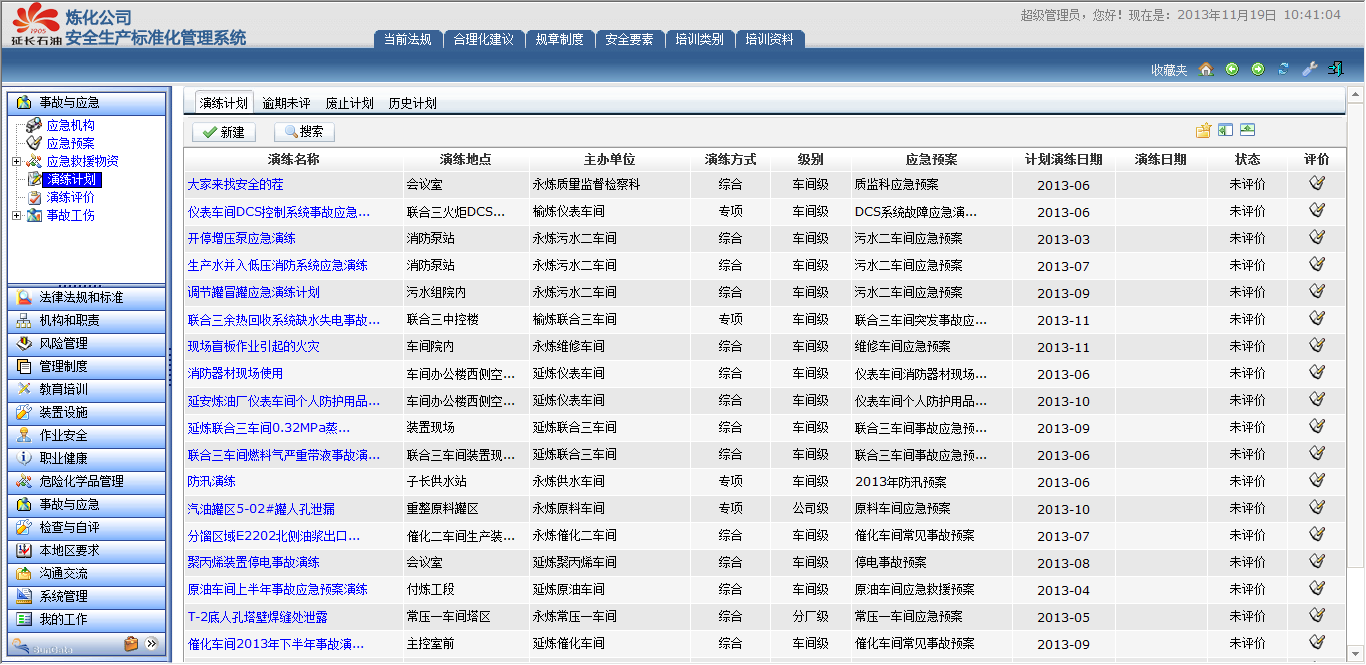Click the 应急机构 tree node icon
This screenshot has width=1366, height=665.
click(34, 125)
